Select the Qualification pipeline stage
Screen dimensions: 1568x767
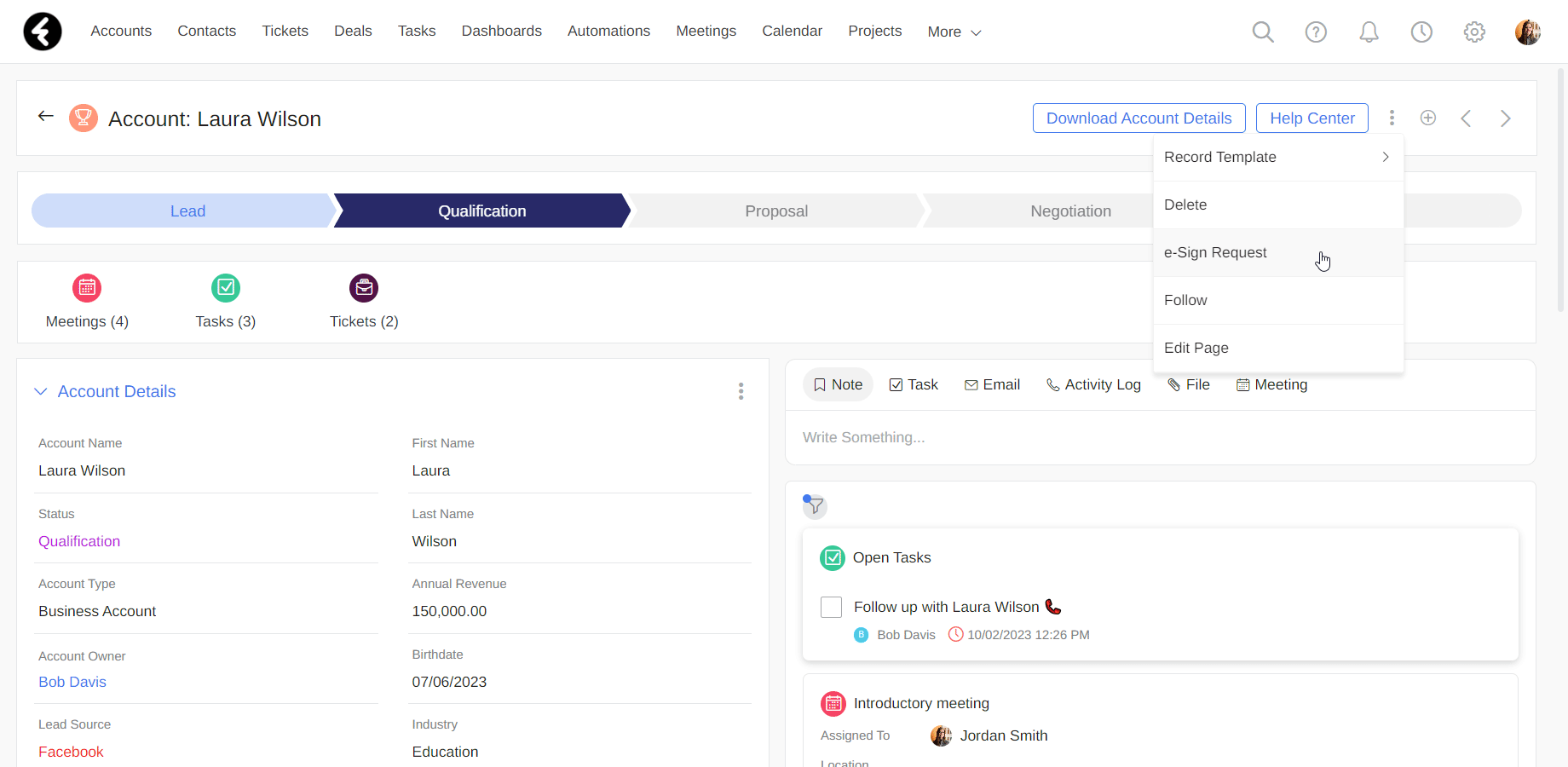click(x=482, y=210)
